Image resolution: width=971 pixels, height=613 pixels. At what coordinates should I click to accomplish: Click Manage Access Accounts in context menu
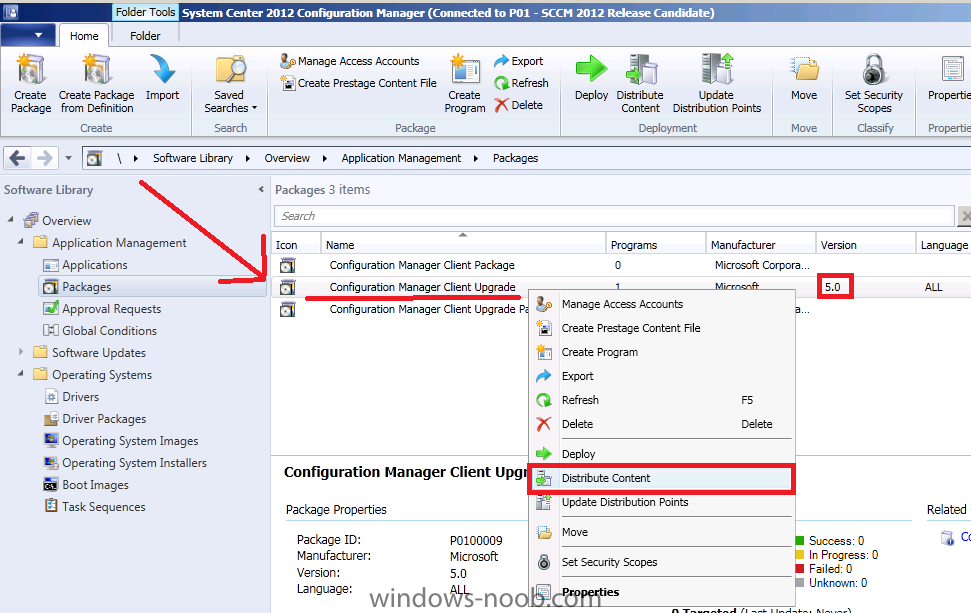pyautogui.click(x=661, y=304)
